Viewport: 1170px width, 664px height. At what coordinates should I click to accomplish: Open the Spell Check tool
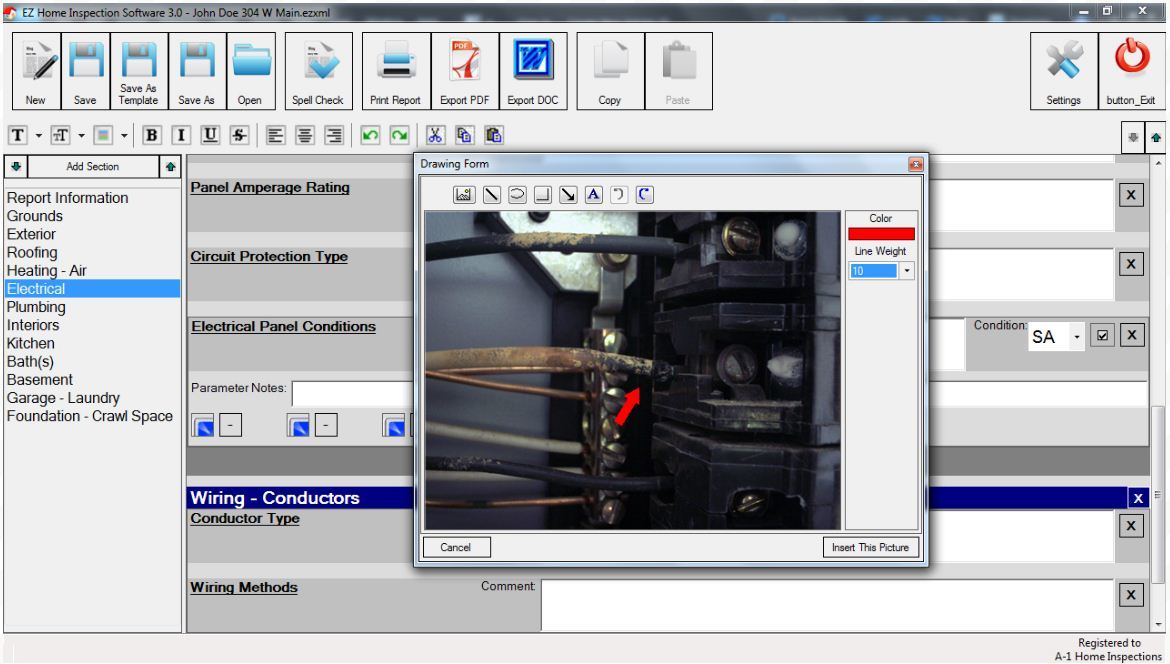pyautogui.click(x=317, y=70)
